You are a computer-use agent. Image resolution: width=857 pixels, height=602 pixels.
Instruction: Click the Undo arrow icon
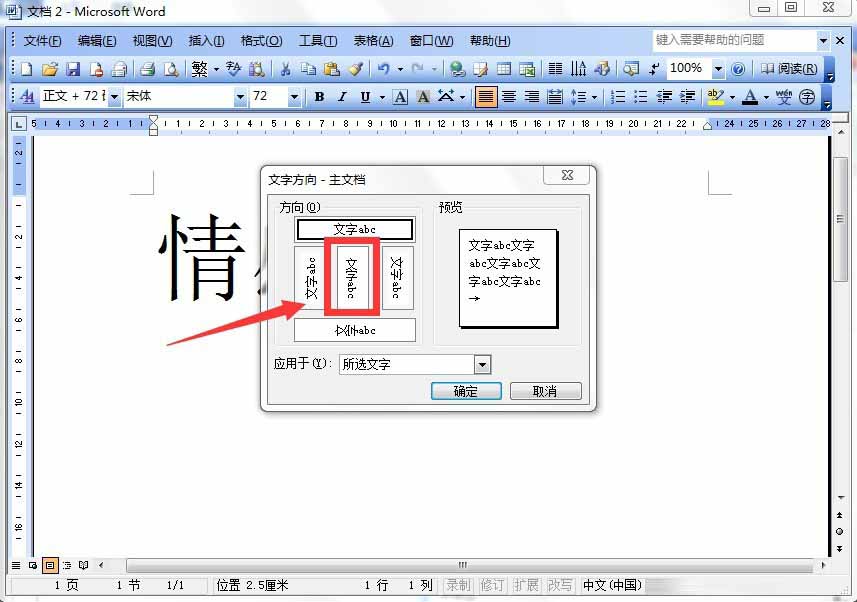pyautogui.click(x=383, y=69)
